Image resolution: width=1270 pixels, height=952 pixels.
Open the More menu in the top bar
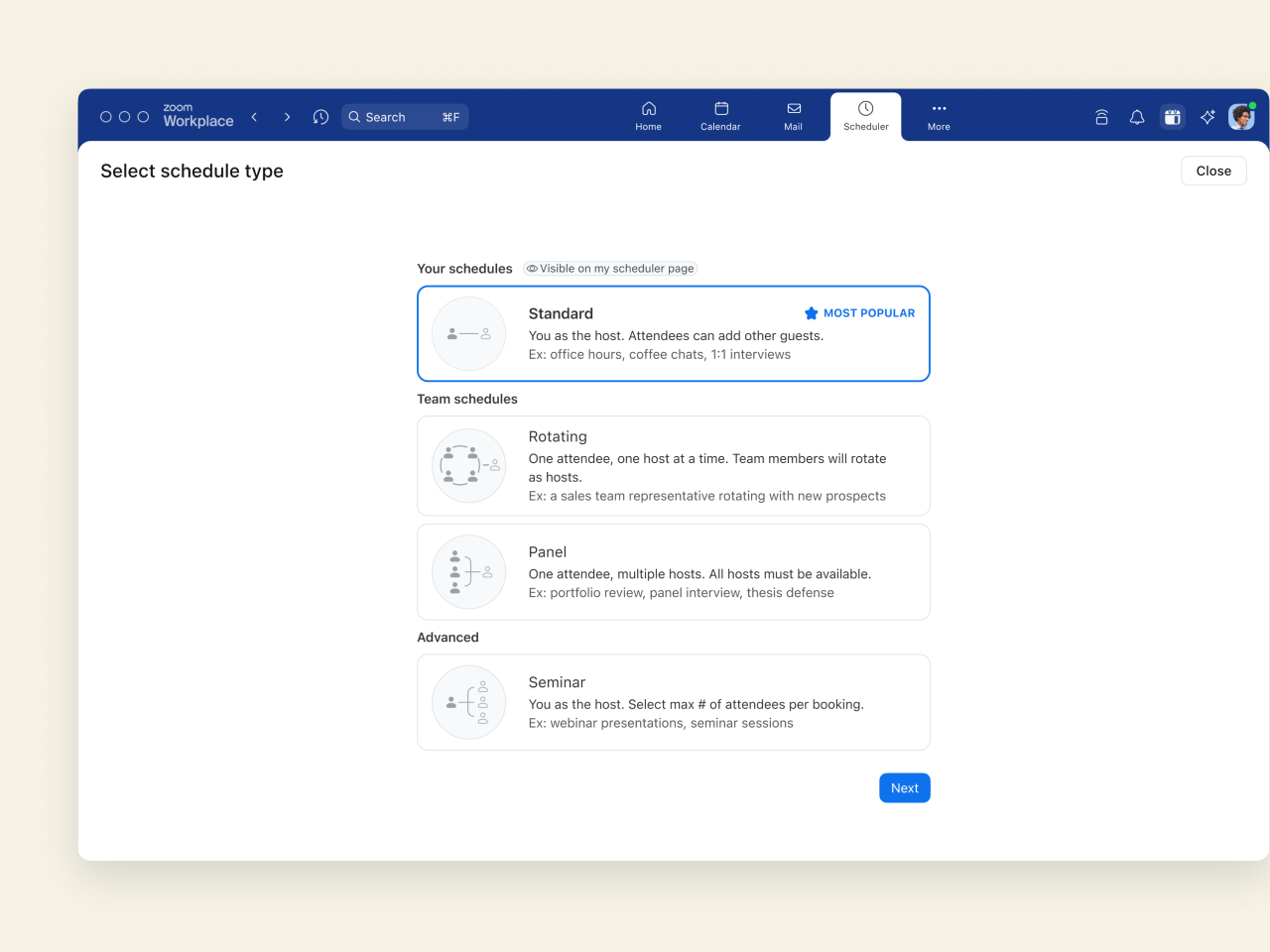[939, 116]
